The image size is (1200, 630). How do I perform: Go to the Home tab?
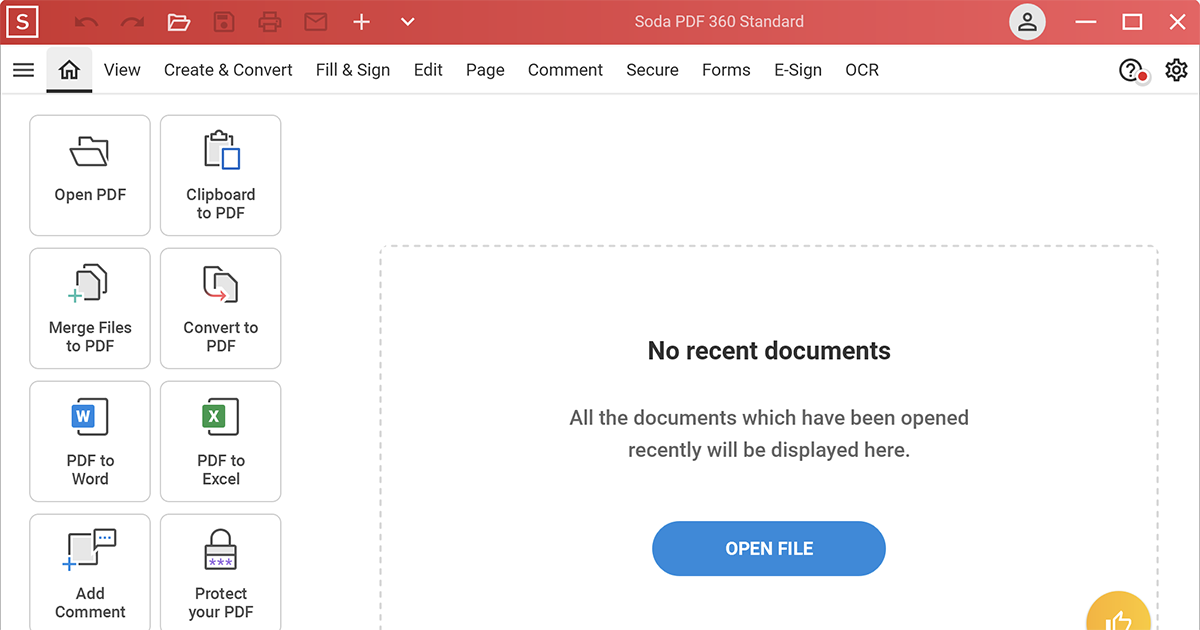pyautogui.click(x=69, y=70)
